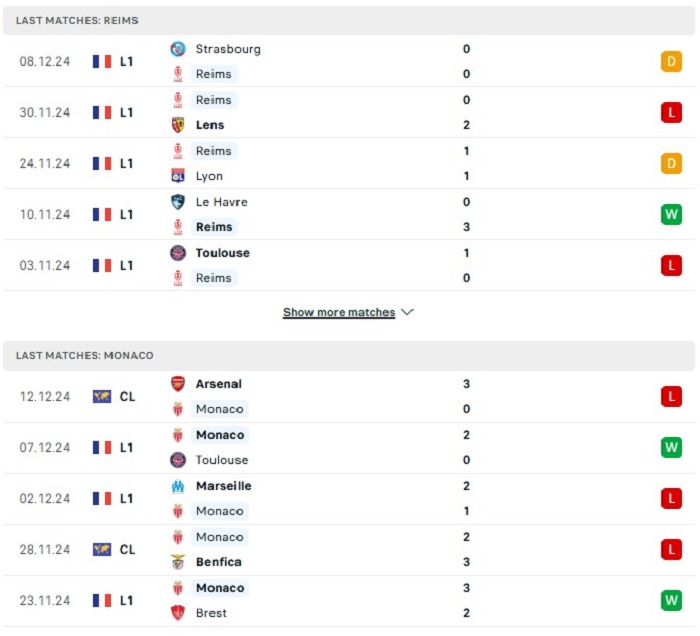The image size is (700, 636).
Task: Click the Le Havre club crest
Action: (178, 202)
